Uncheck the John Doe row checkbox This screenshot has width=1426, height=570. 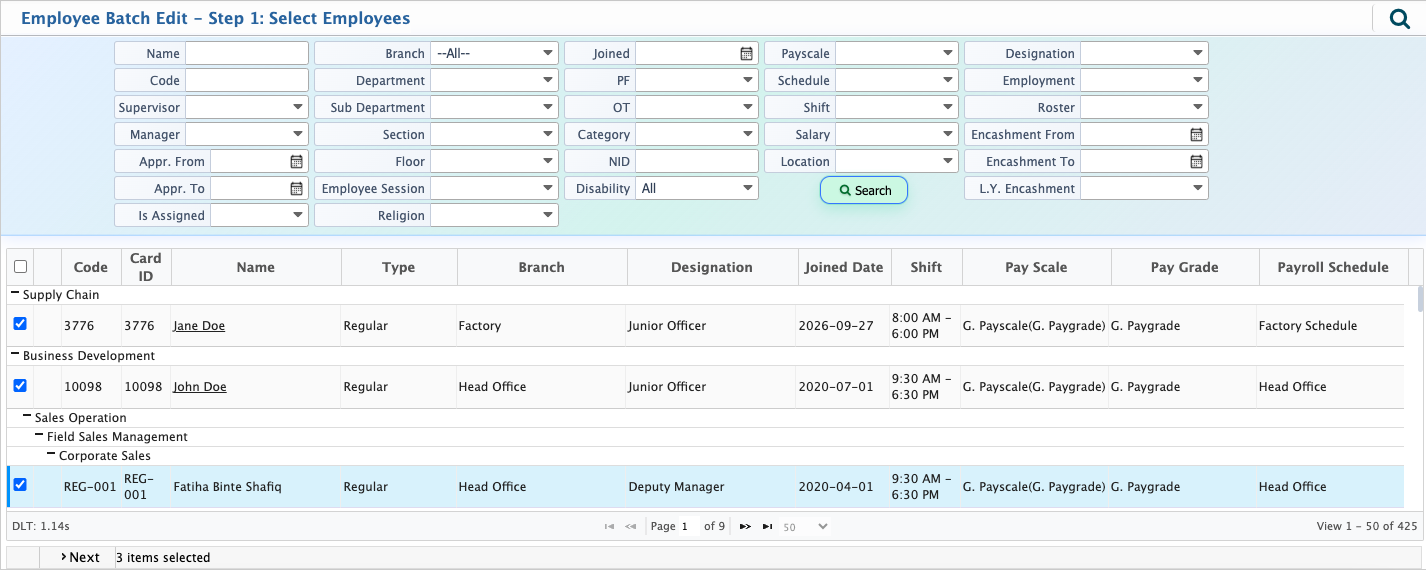(x=20, y=386)
